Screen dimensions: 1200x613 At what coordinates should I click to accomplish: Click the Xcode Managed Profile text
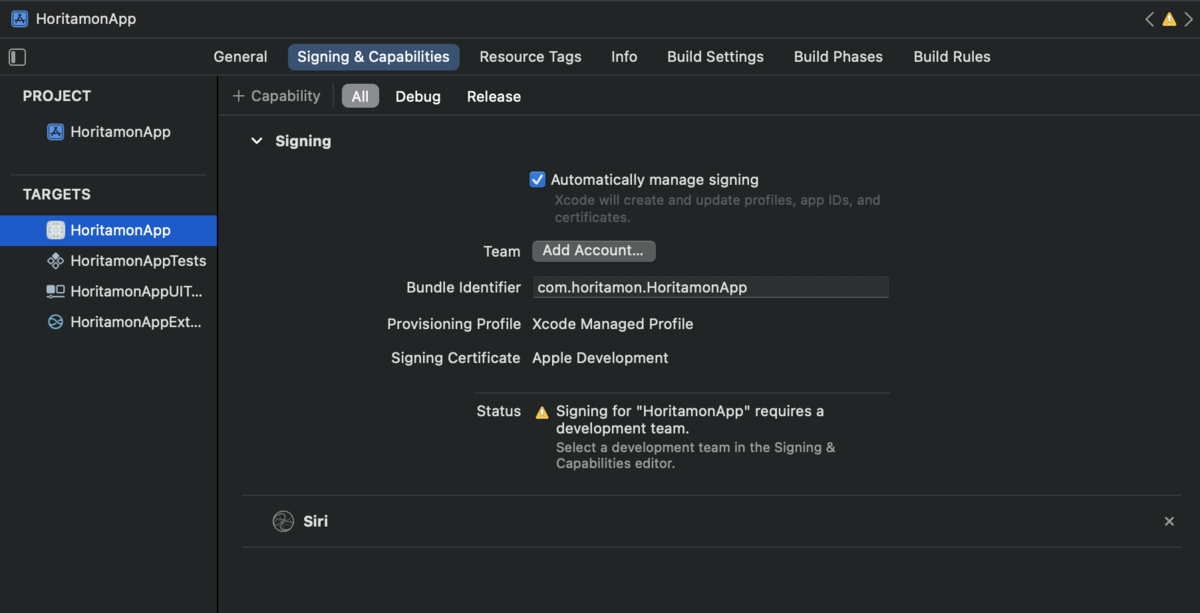612,324
